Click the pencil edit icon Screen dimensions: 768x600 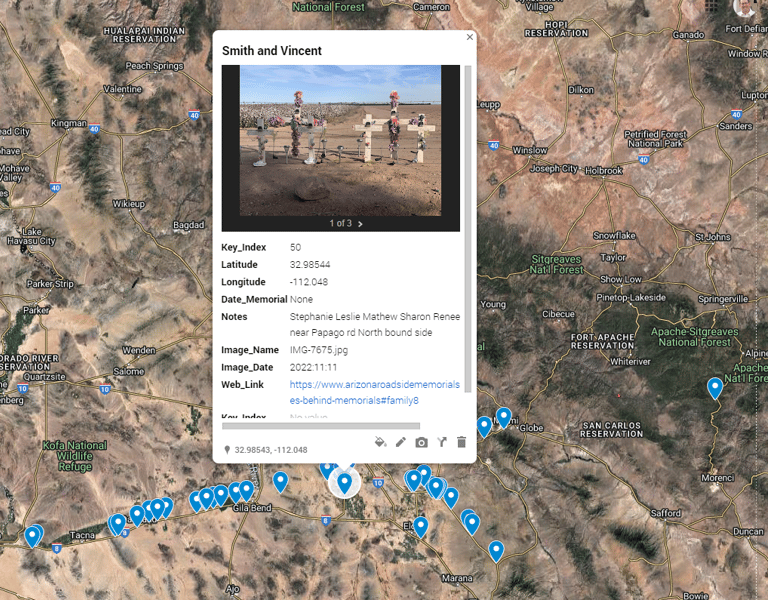coord(401,442)
